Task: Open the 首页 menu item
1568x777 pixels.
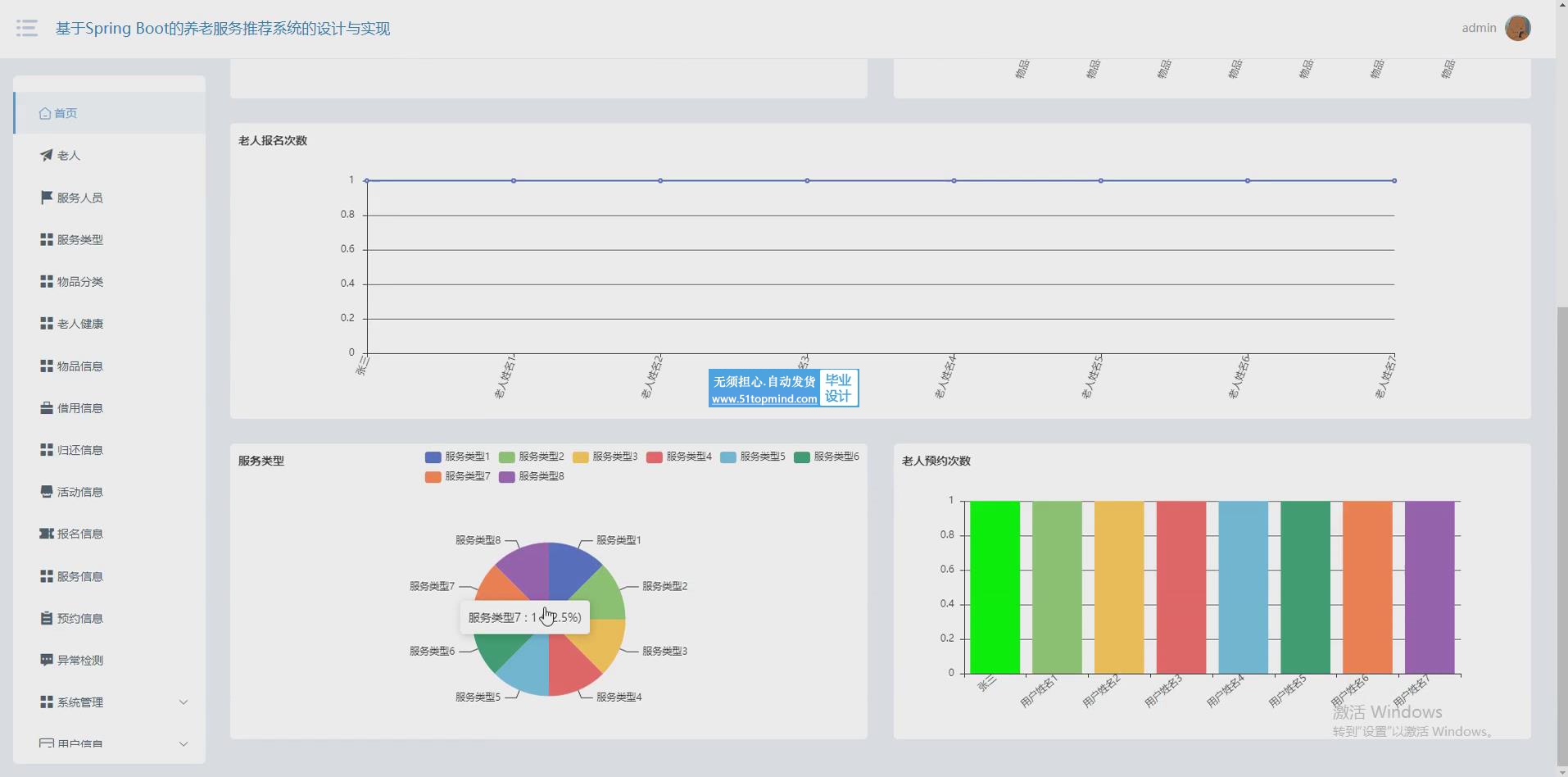Action: 109,113
